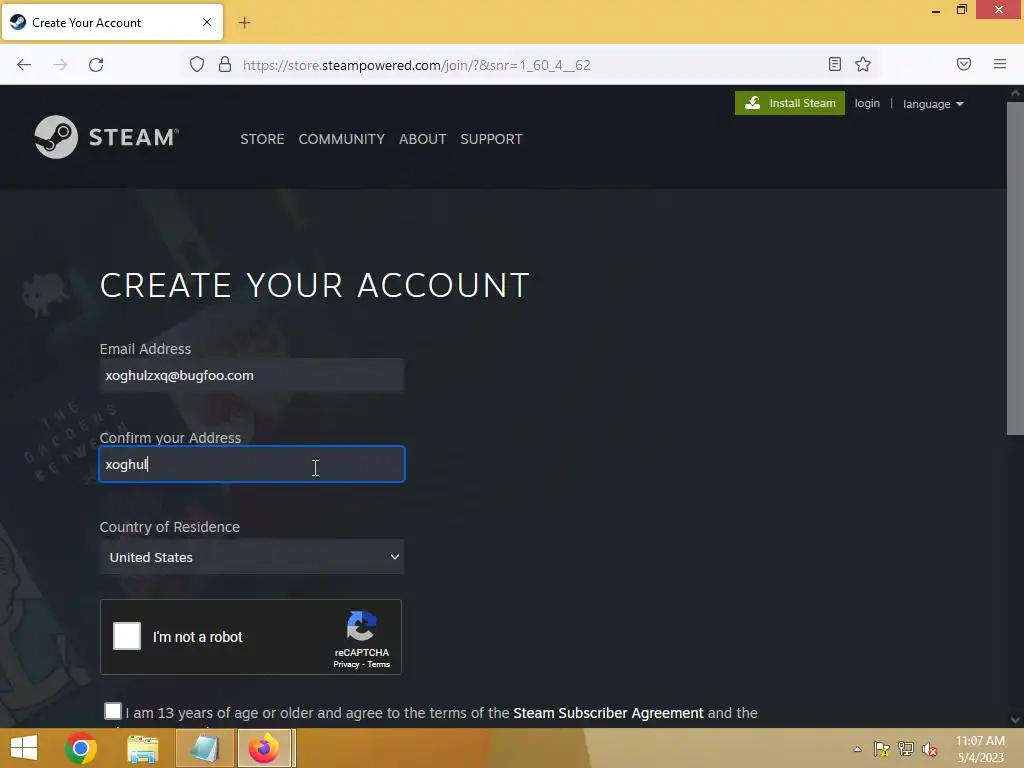Click the Firefox back arrow
1024x768 pixels.
(24, 65)
